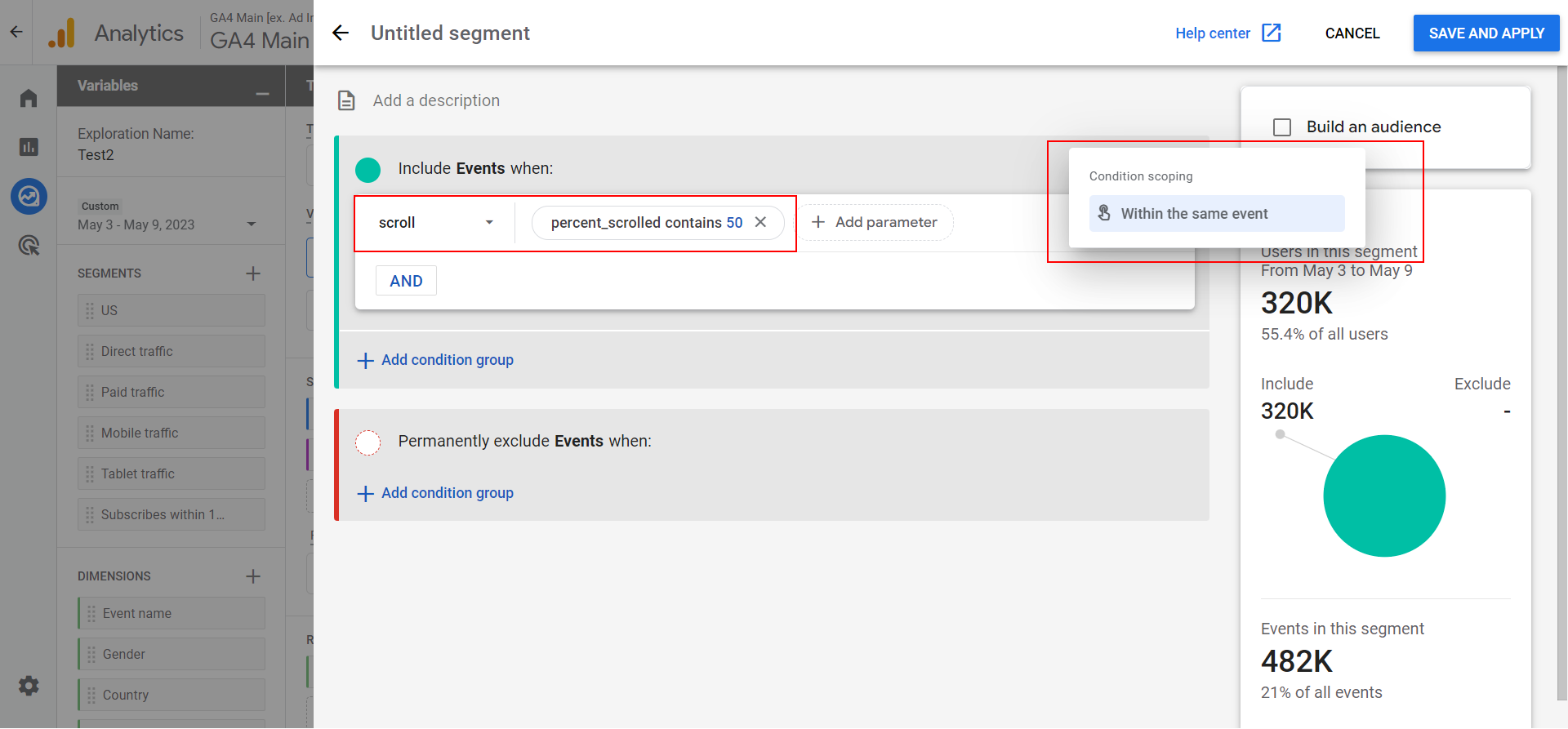
Task: Choose Within the same event scoping
Action: 1216,214
